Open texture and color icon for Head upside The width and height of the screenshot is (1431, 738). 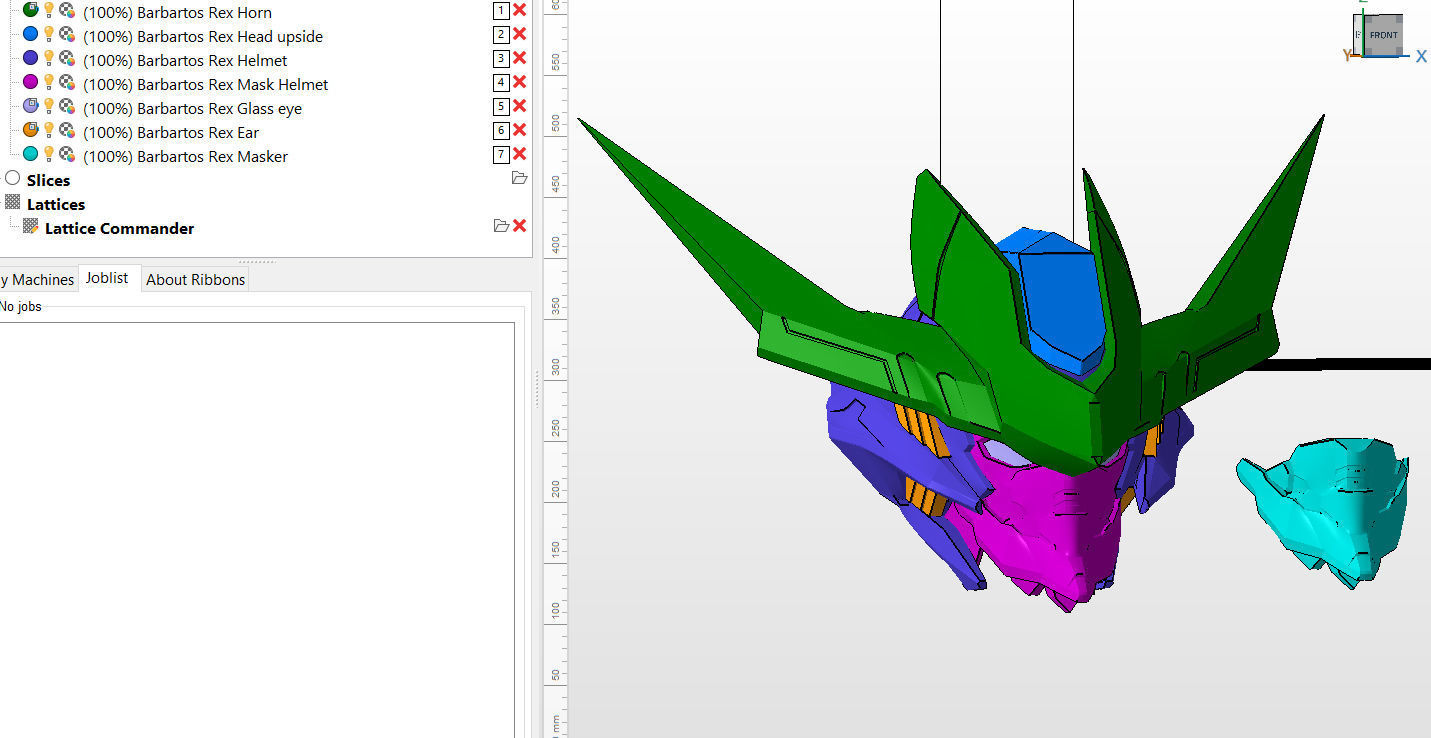click(x=67, y=34)
